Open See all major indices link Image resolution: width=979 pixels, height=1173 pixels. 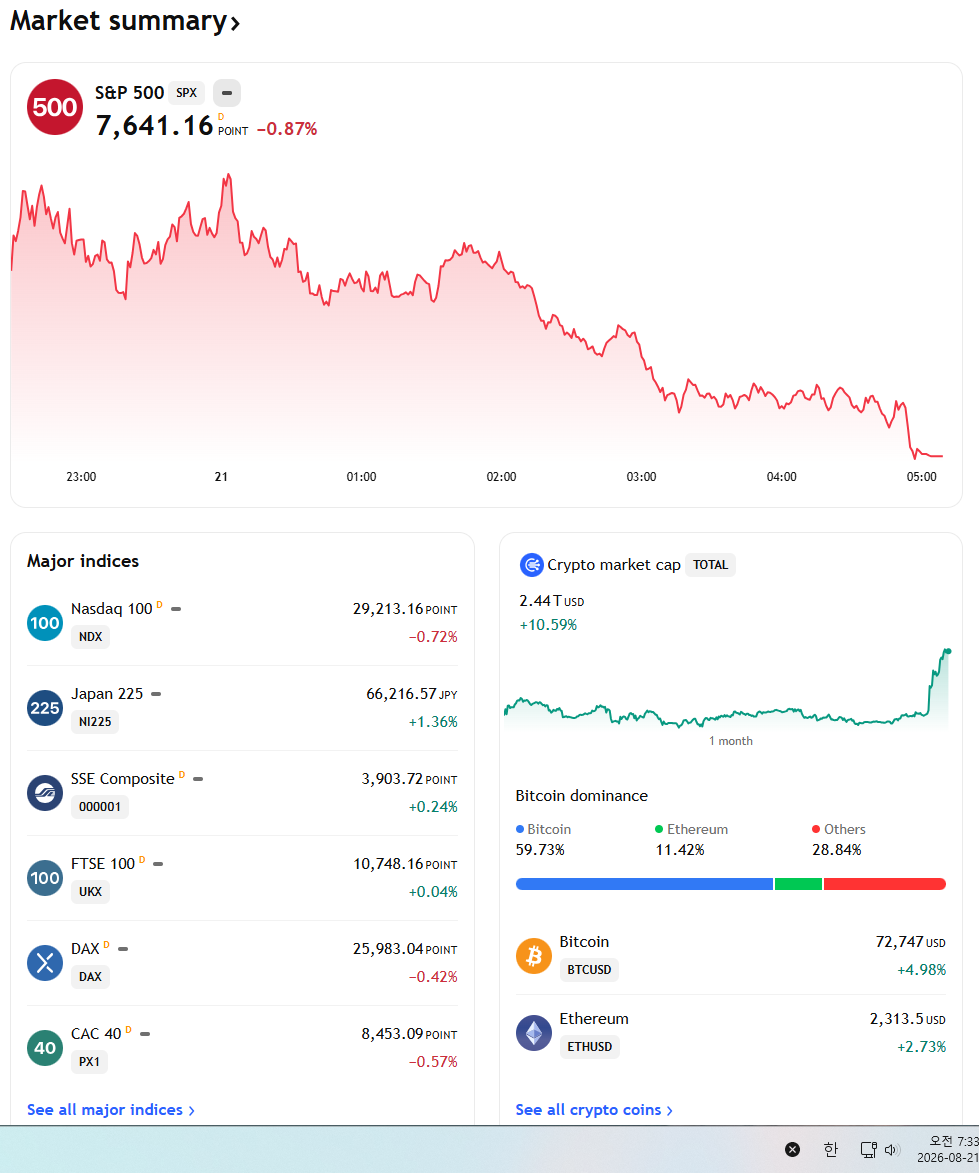[111, 1109]
